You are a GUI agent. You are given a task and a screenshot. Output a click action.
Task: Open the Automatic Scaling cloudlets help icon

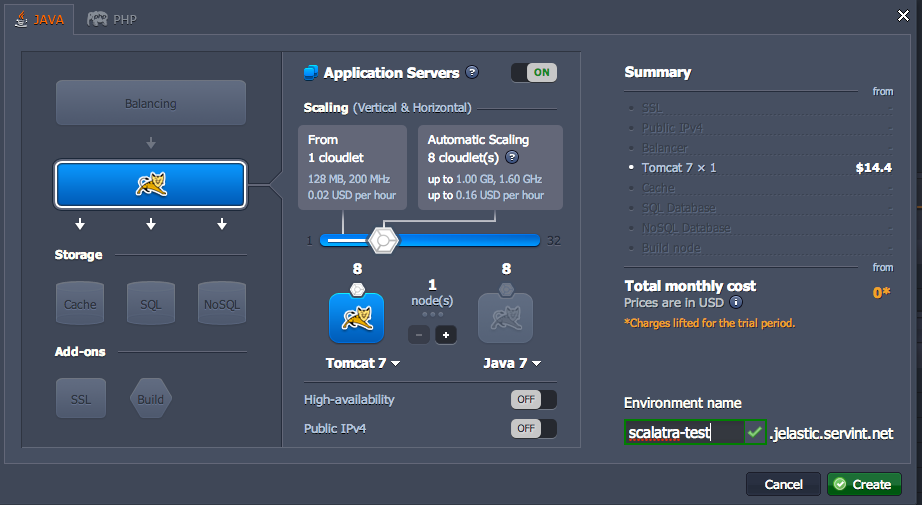pyautogui.click(x=512, y=157)
